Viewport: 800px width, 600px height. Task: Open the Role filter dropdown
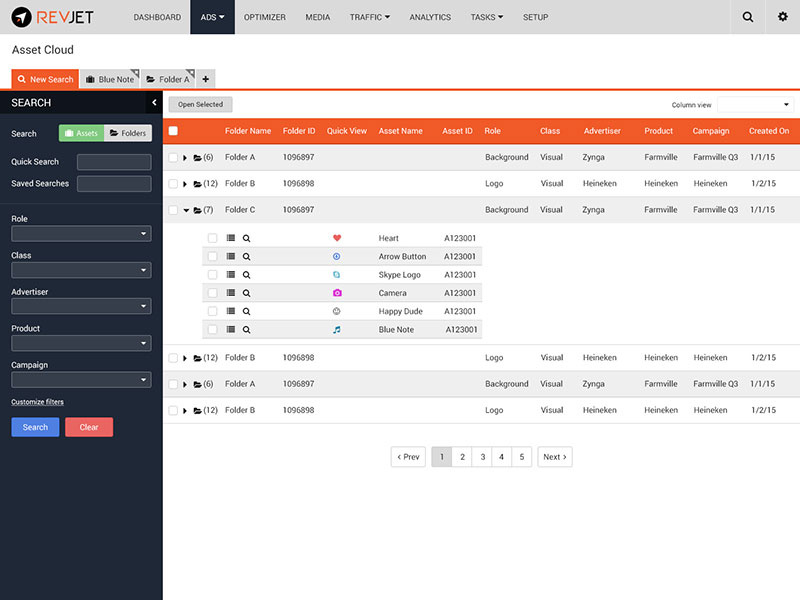pyautogui.click(x=81, y=234)
